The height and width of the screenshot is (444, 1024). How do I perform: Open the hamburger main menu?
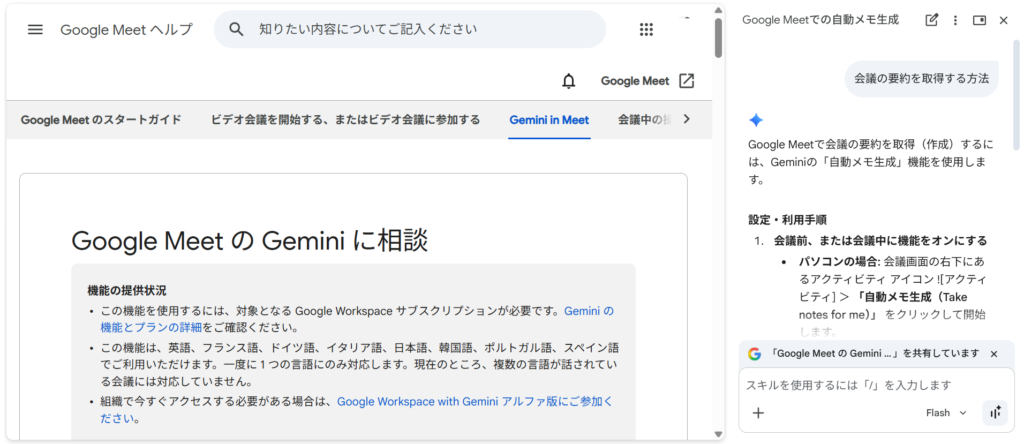[x=35, y=29]
